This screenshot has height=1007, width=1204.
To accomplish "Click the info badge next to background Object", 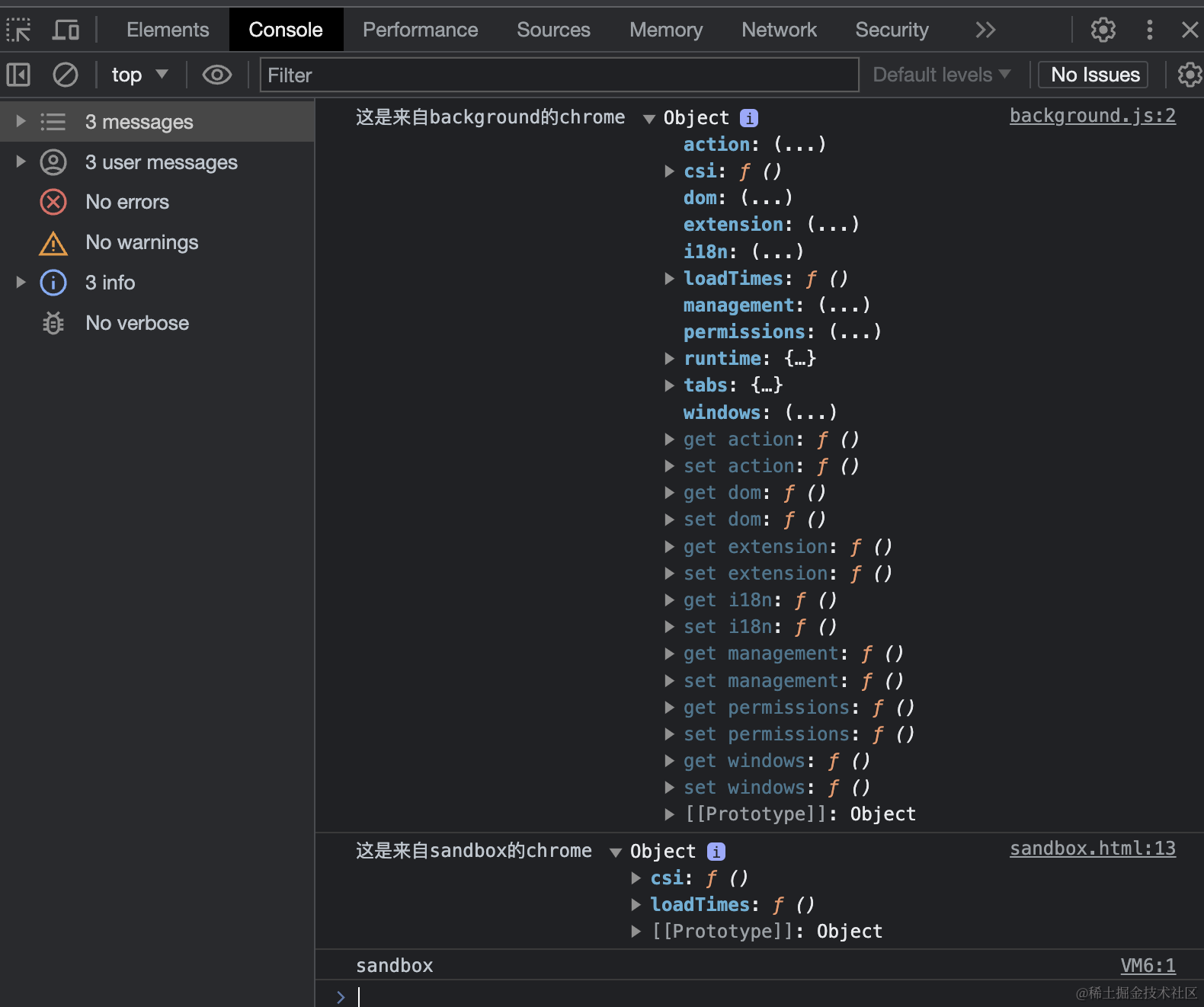I will (749, 118).
